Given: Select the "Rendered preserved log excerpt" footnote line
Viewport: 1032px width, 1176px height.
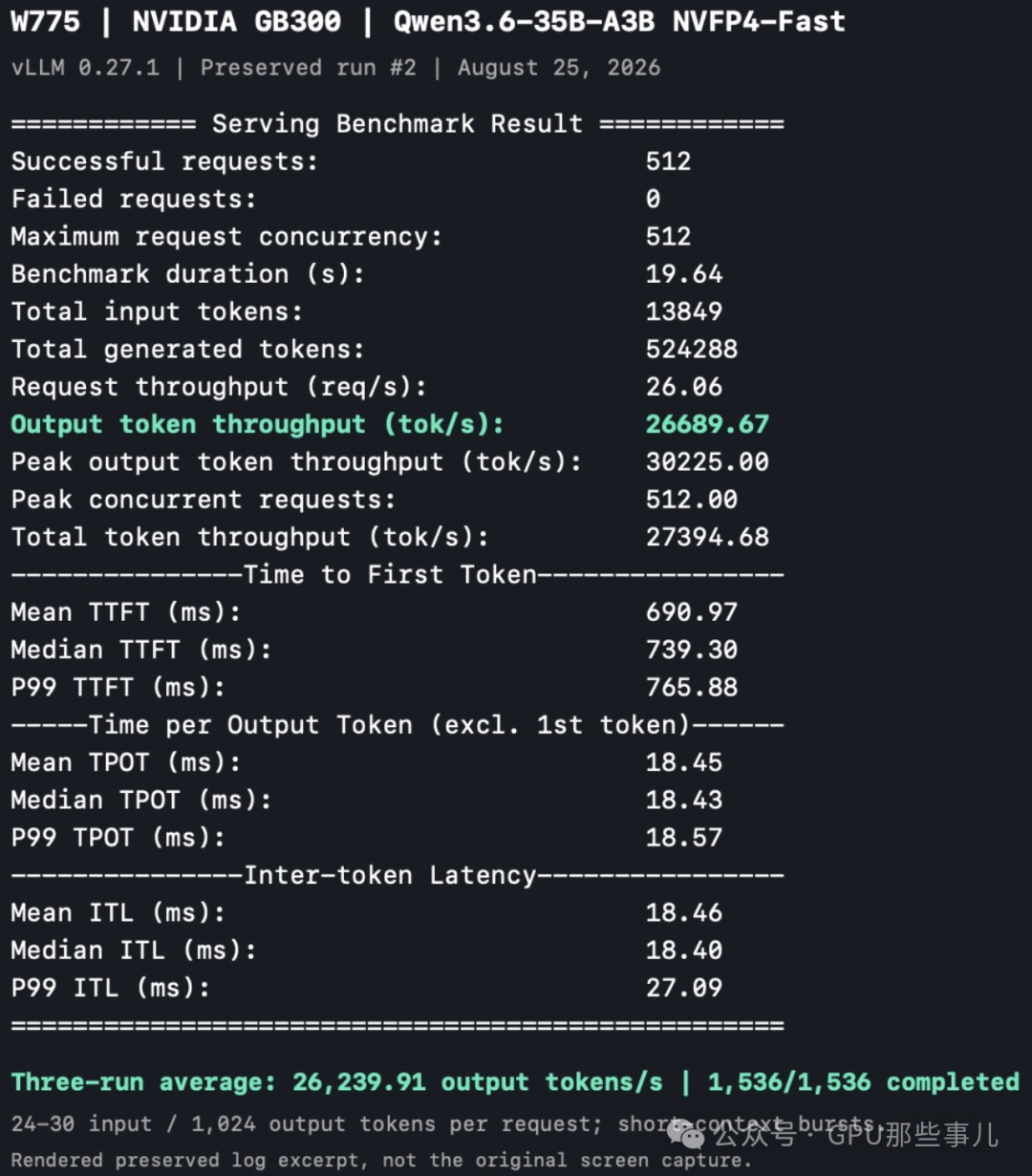Looking at the screenshot, I should tap(381, 1161).
